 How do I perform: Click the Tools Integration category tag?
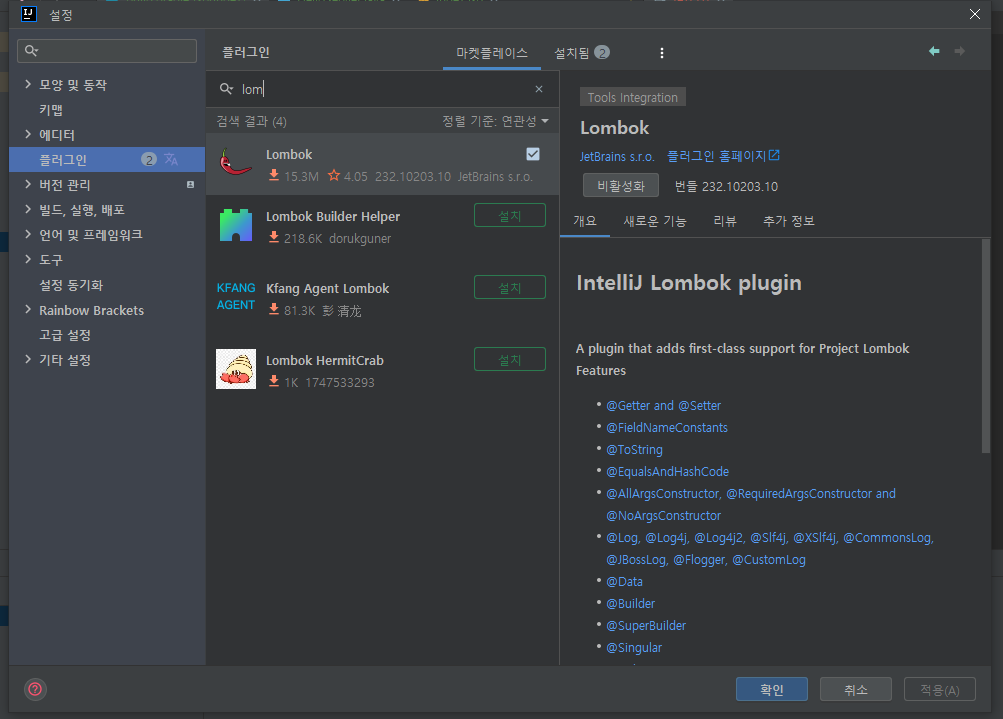(633, 97)
